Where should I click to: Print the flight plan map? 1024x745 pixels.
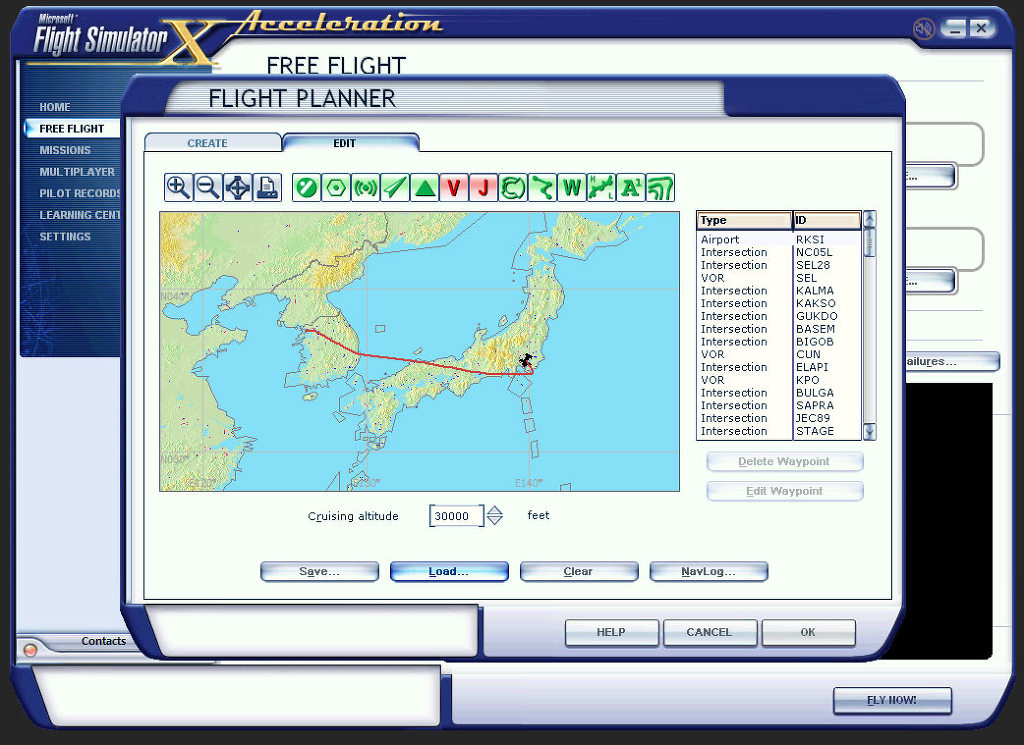(267, 187)
